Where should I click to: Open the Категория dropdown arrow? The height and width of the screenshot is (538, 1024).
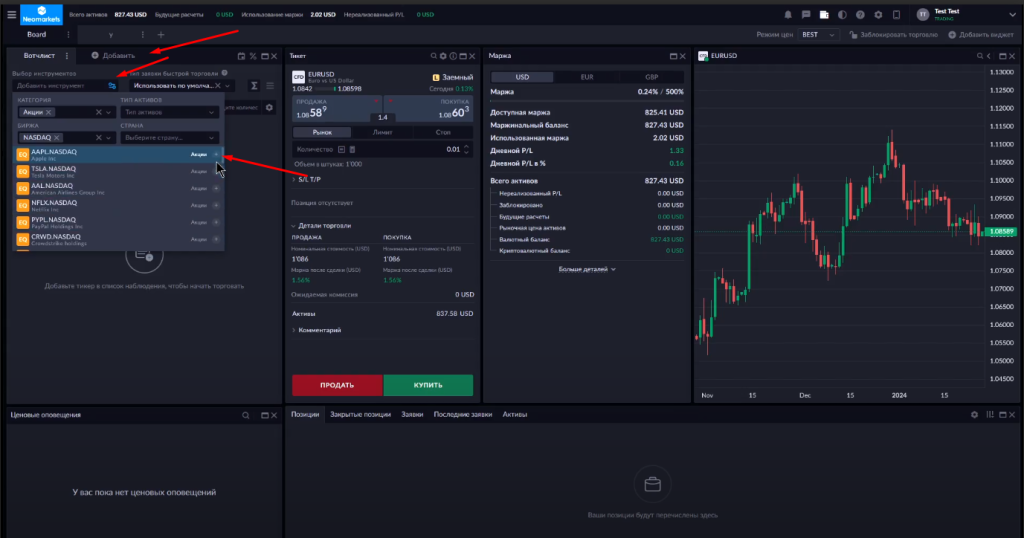pos(108,112)
